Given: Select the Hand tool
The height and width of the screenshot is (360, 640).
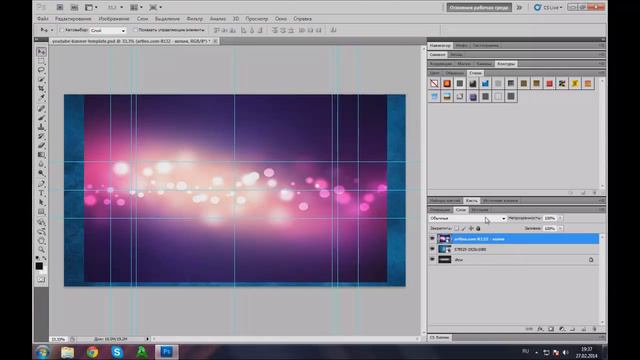Looking at the screenshot, I should point(41,241).
